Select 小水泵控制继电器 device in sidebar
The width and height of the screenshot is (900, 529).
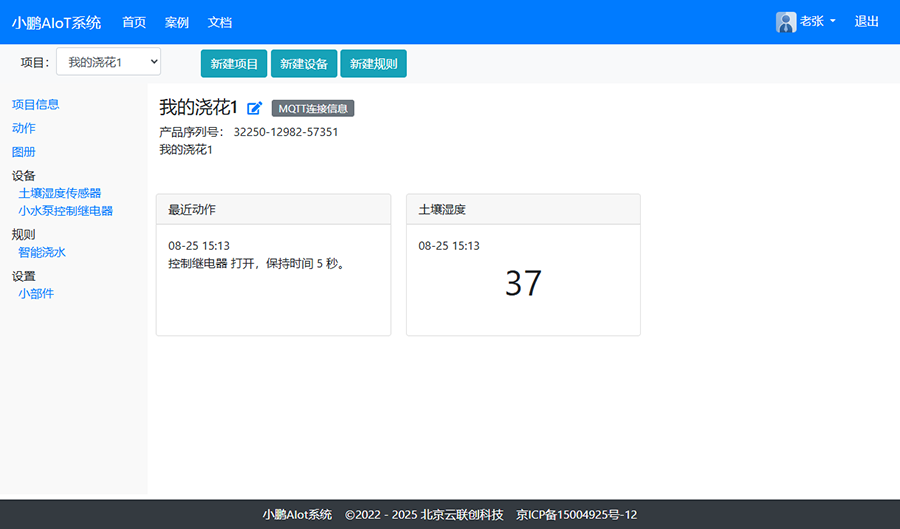click(x=66, y=211)
